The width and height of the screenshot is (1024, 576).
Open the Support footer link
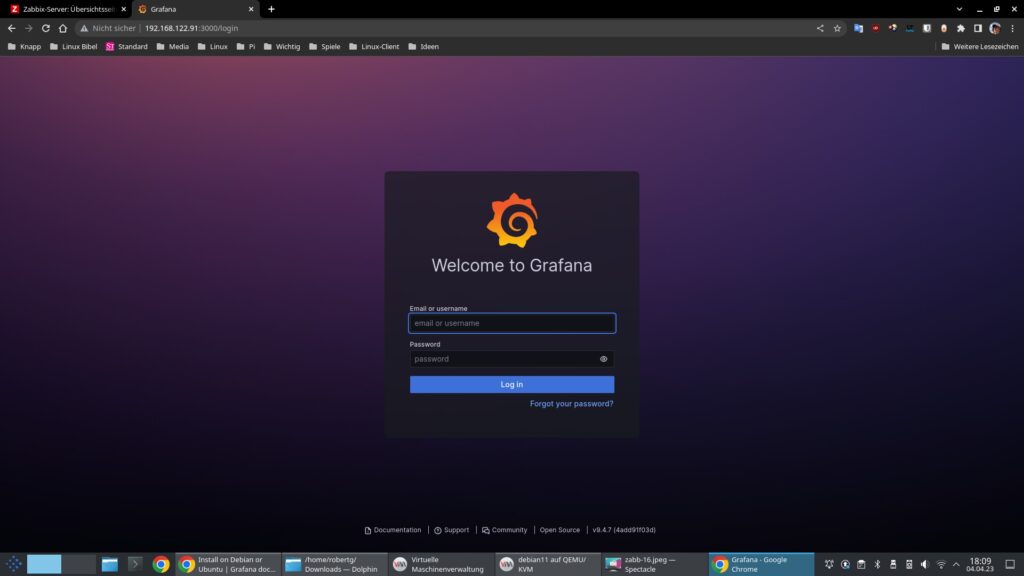coord(451,530)
